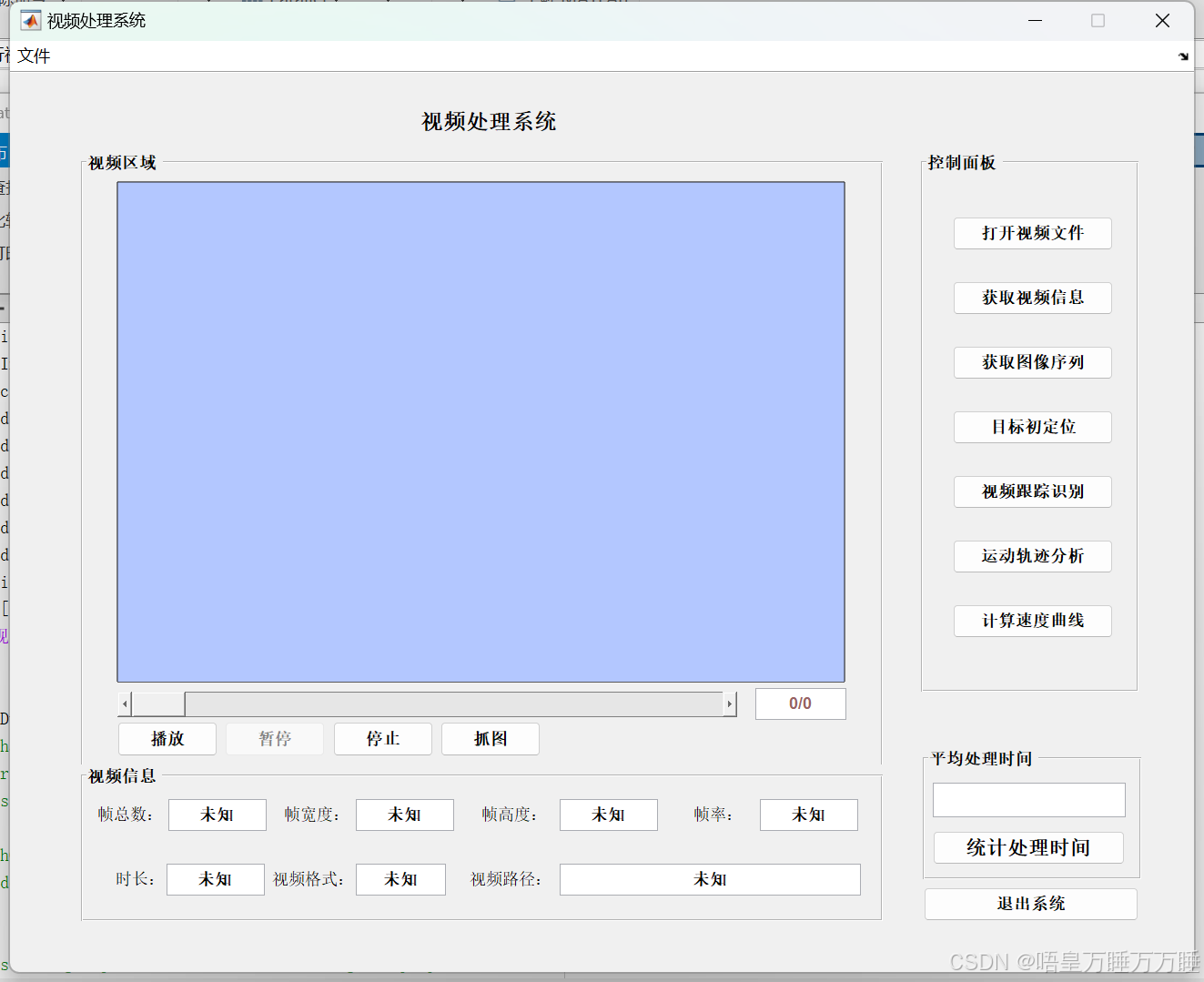Click 目标初定位 button

pos(1033,427)
